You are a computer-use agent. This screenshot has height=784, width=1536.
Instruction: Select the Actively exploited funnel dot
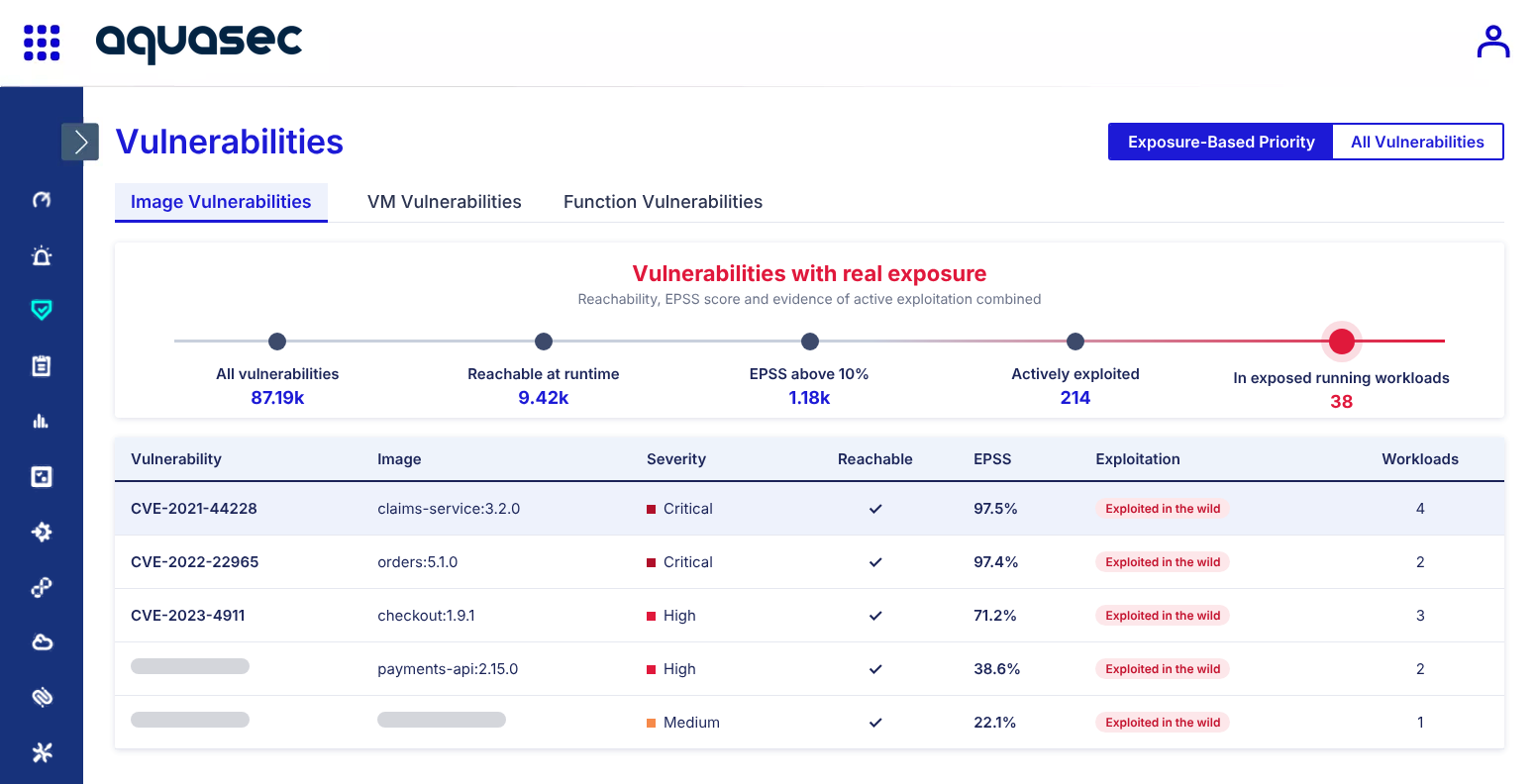click(1075, 342)
